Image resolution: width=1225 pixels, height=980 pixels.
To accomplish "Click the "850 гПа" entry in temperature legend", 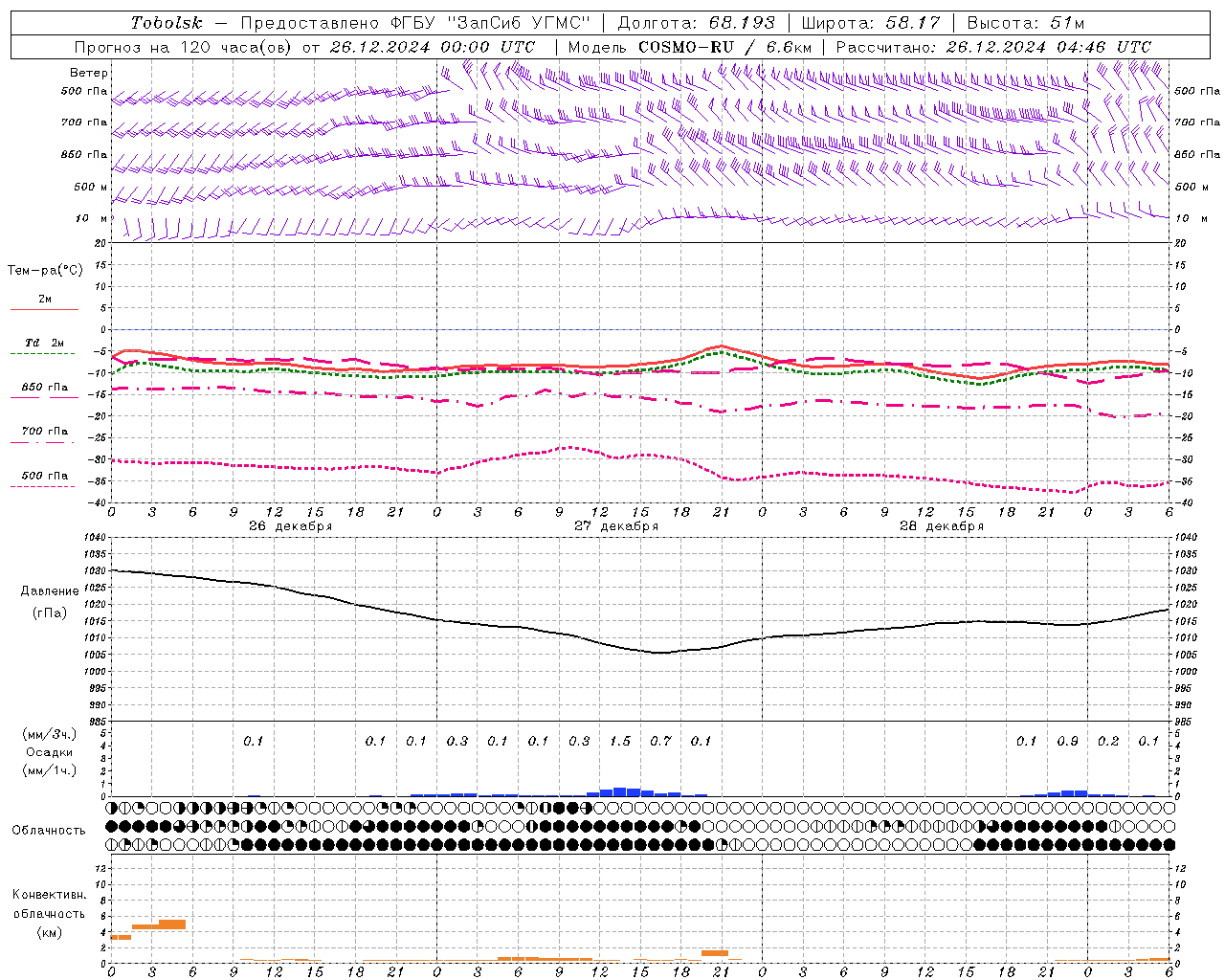I will click(45, 388).
